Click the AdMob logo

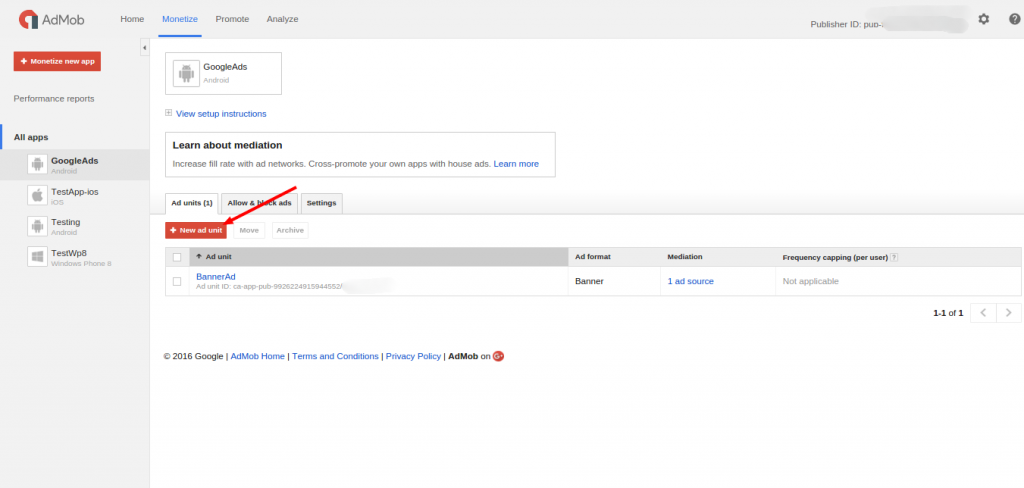(x=52, y=20)
